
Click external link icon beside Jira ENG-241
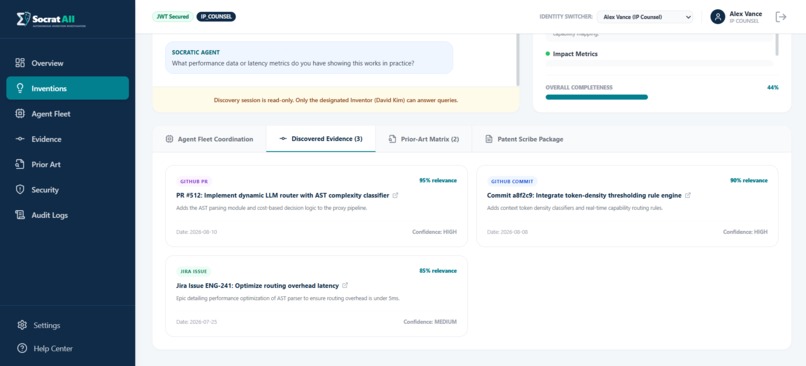345,285
